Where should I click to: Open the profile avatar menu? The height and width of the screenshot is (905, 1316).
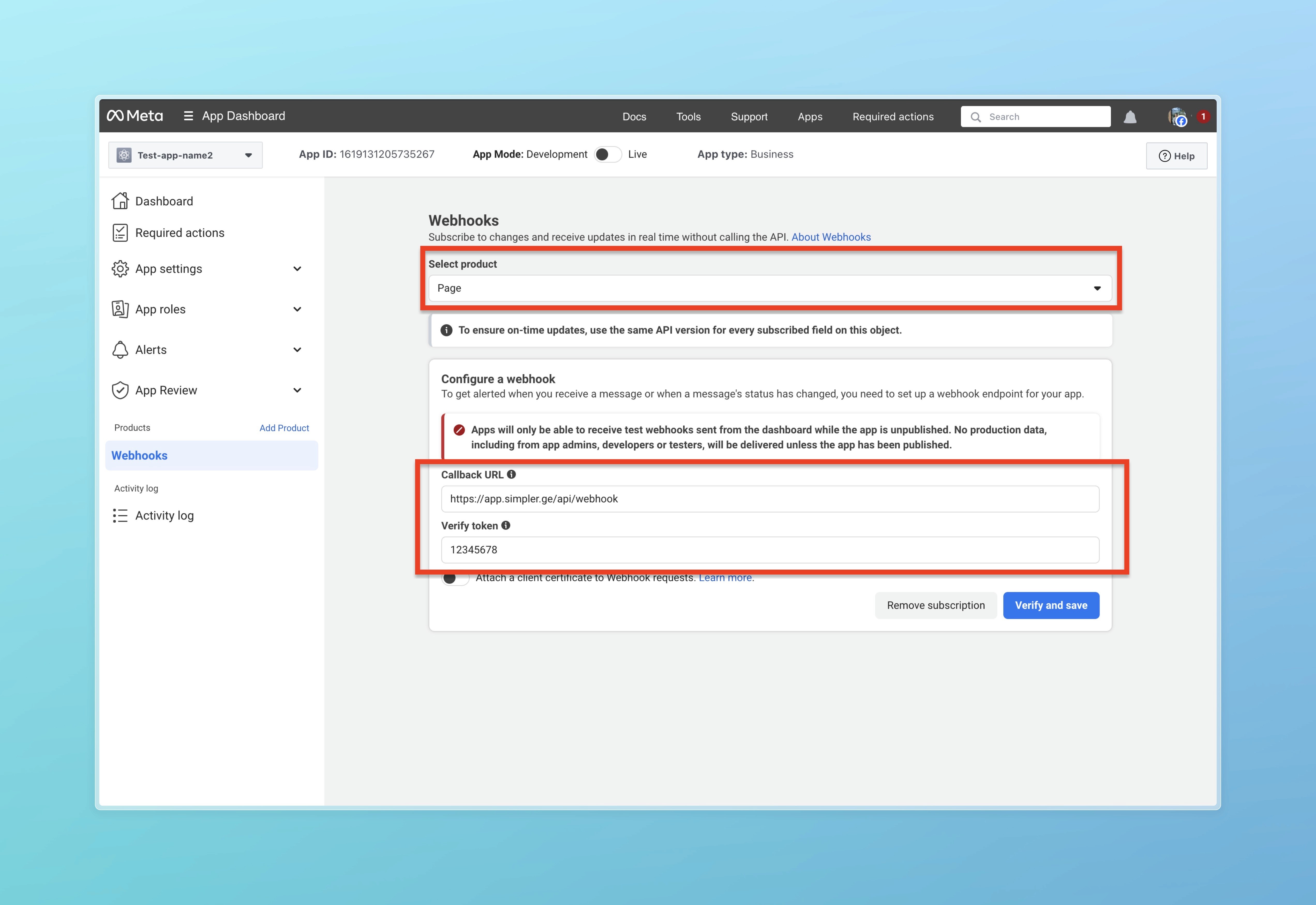tap(1178, 117)
